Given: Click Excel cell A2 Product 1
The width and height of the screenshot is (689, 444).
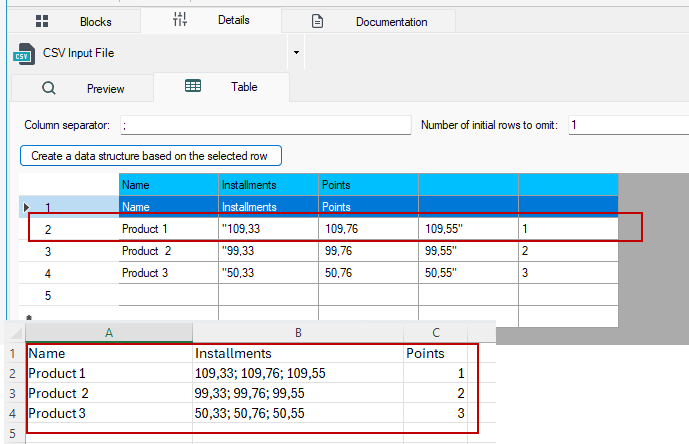Looking at the screenshot, I should coord(109,373).
